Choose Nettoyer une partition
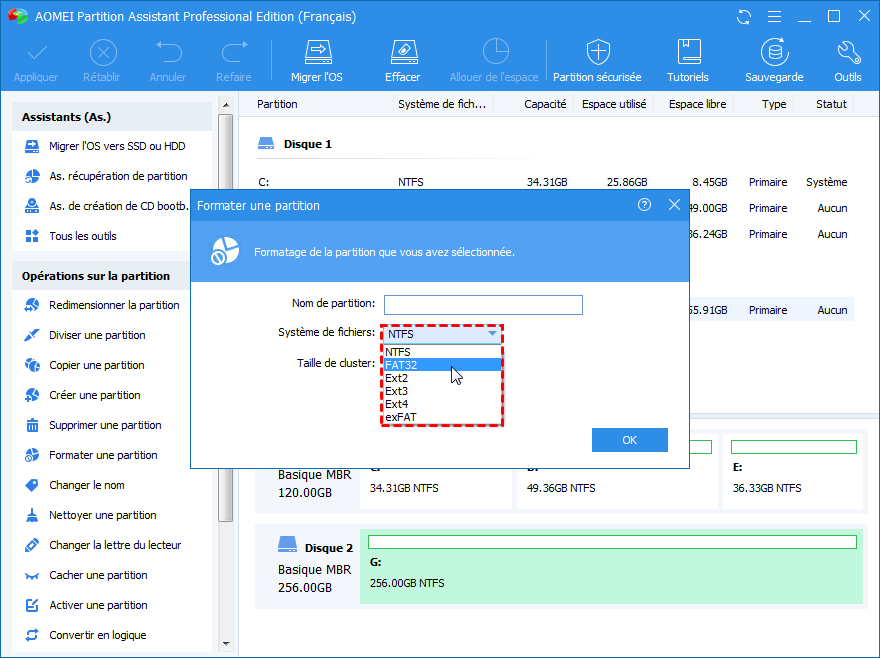 point(90,515)
